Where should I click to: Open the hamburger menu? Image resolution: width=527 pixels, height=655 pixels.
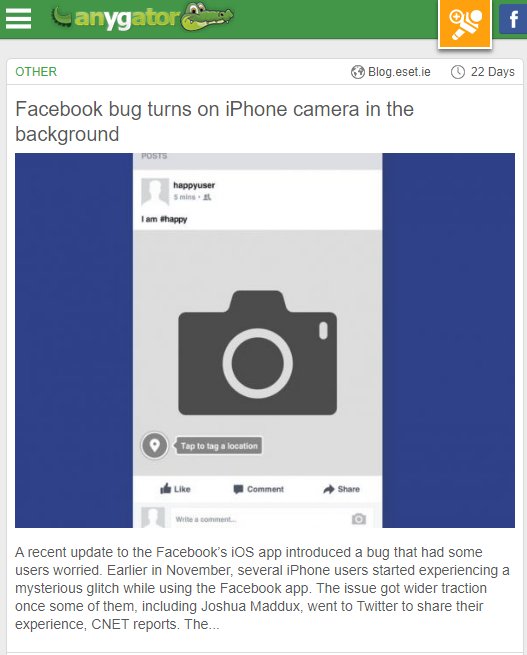point(18,18)
